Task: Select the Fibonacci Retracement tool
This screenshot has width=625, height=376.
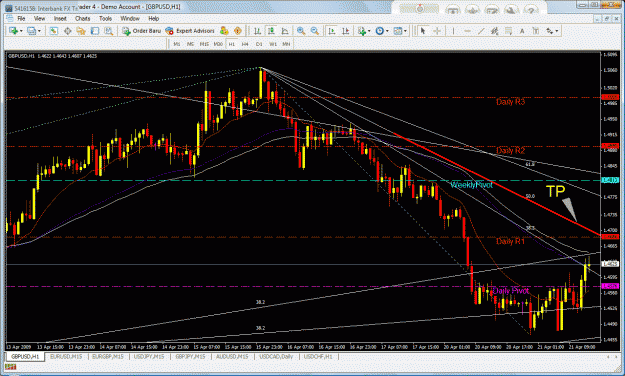Action: click(x=508, y=31)
